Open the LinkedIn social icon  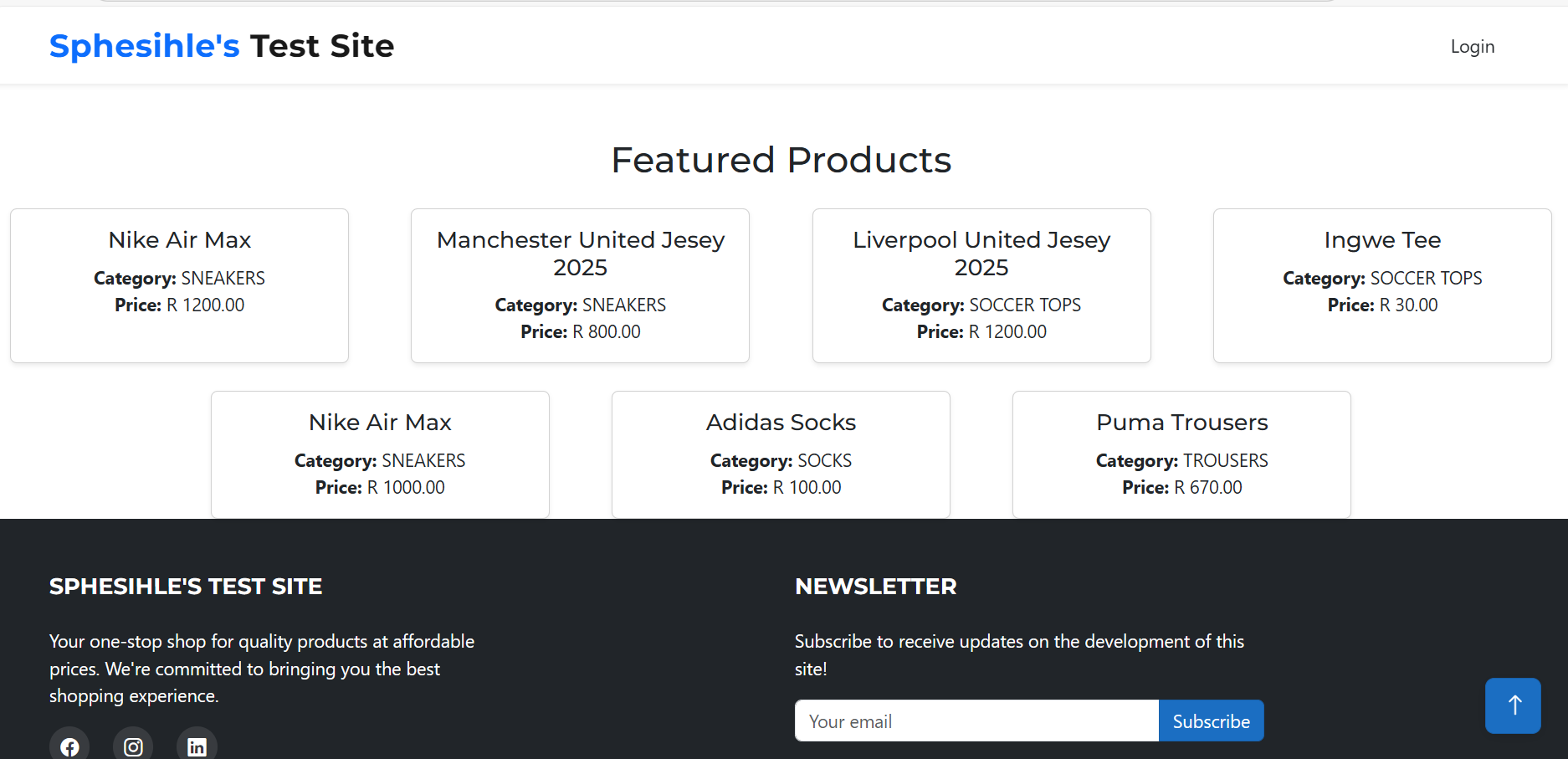pos(197,746)
